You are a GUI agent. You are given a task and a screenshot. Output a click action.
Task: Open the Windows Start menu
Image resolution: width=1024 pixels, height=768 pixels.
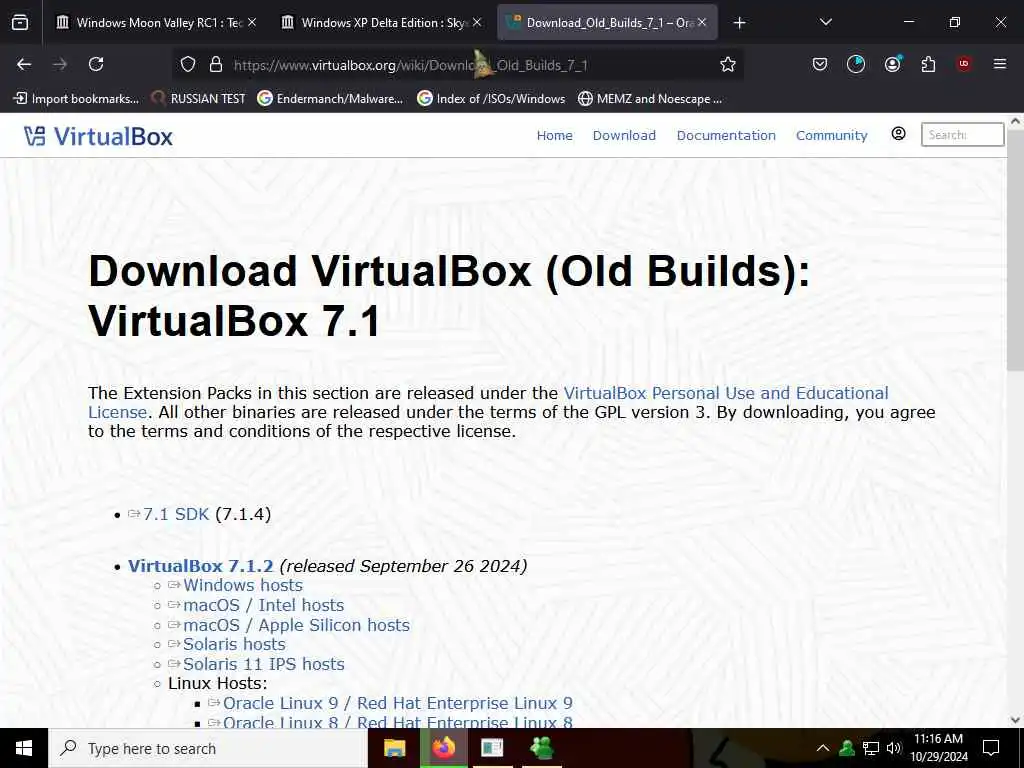tap(24, 748)
